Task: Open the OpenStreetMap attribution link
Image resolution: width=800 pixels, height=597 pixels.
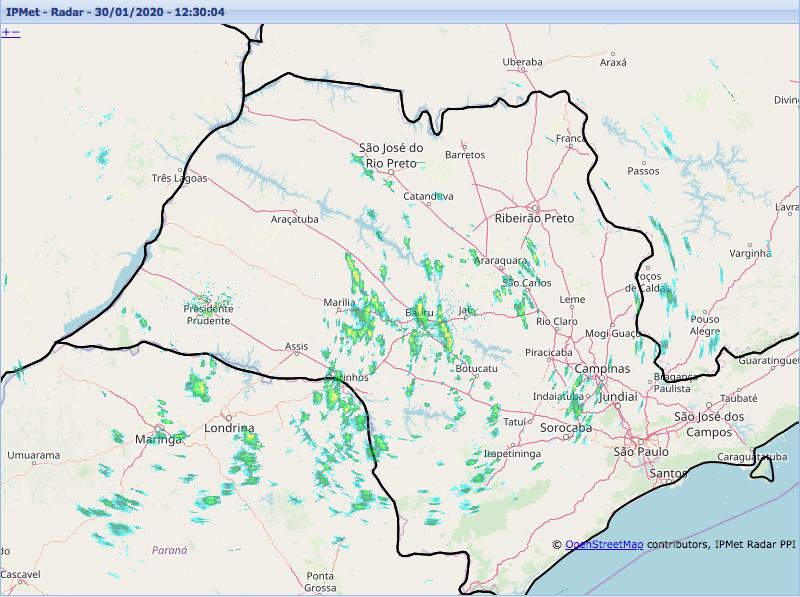Action: coord(604,544)
